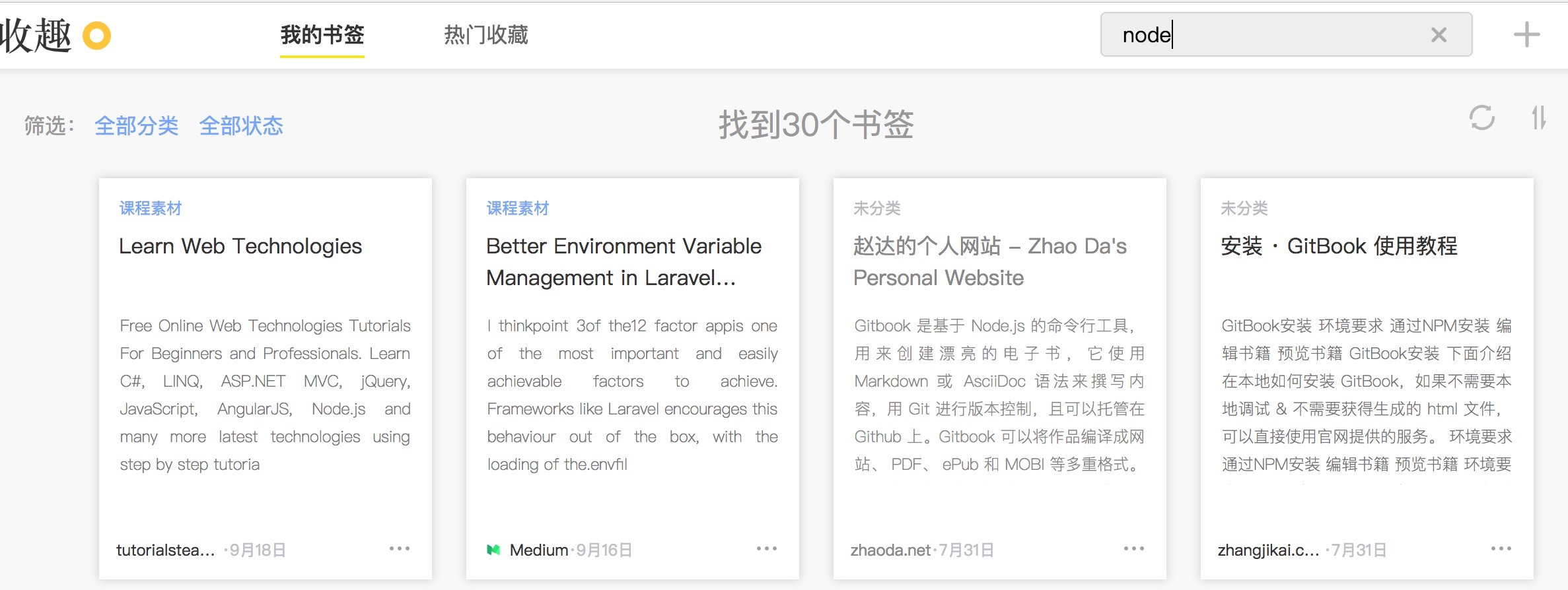Open Learn Web Technologies bookmark title
1568x590 pixels.
(x=240, y=246)
